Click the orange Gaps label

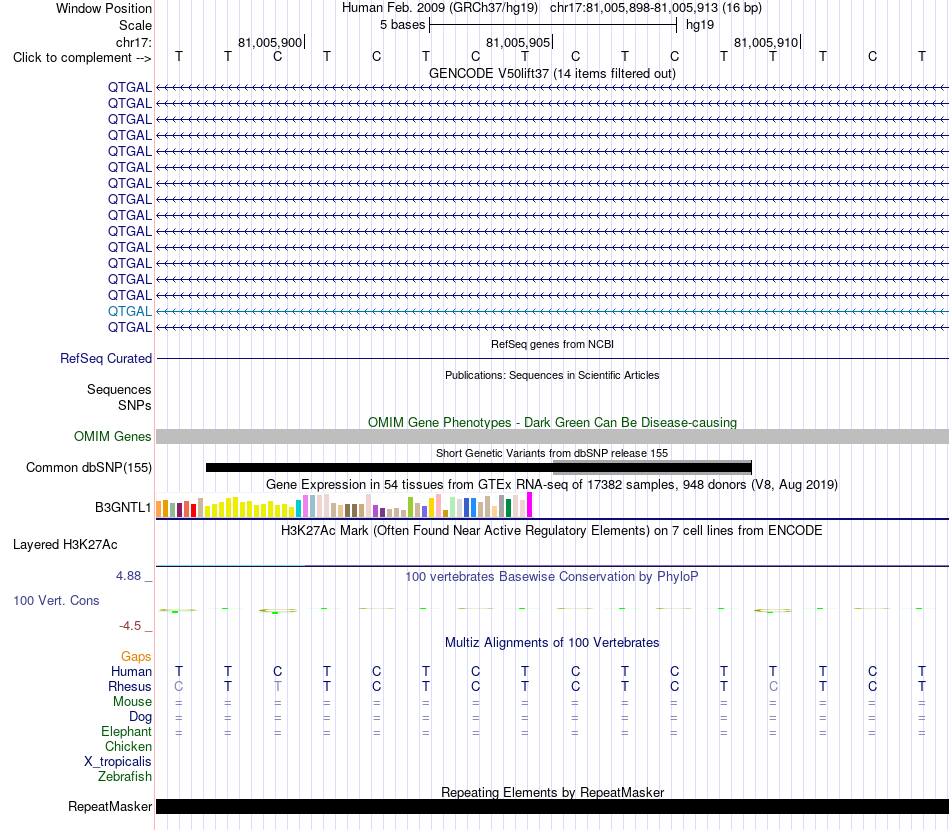(x=136, y=657)
